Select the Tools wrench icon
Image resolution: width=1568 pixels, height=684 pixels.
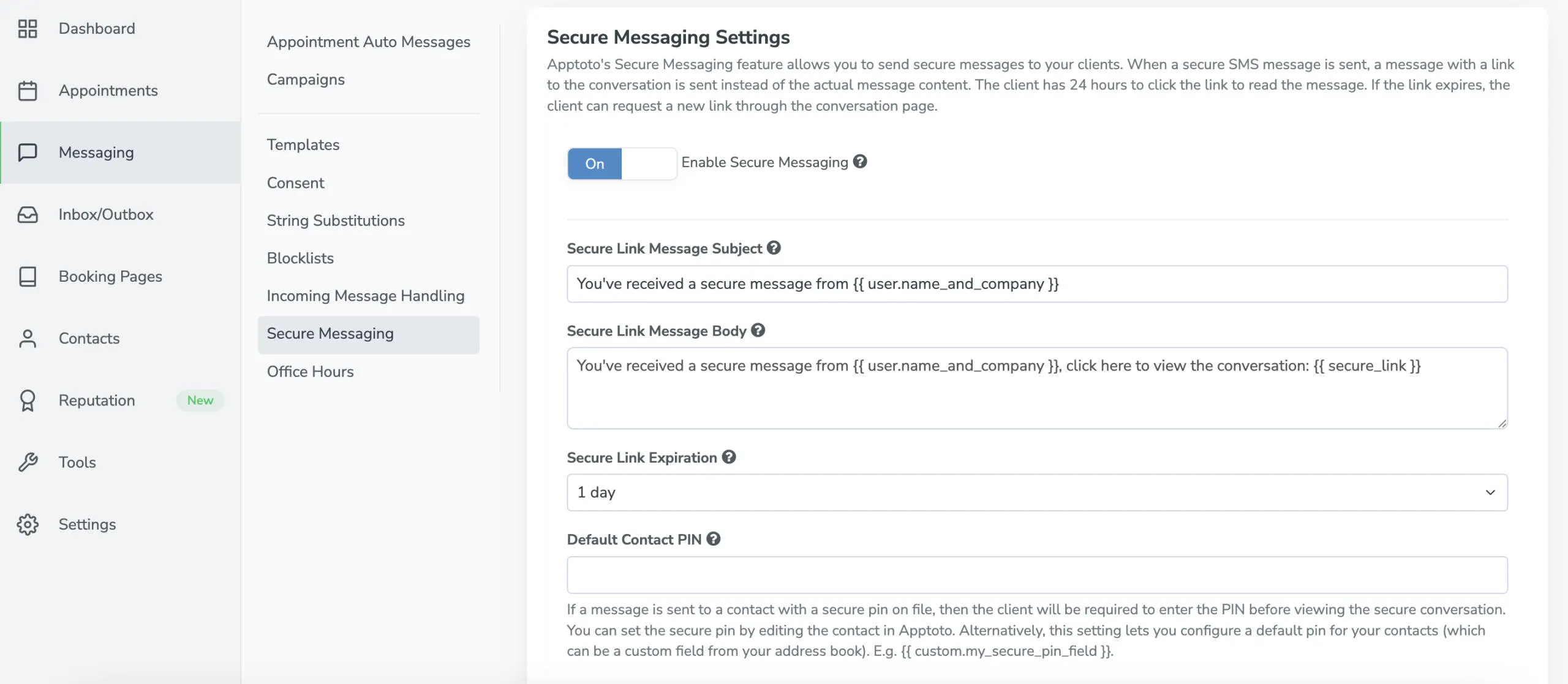[x=28, y=462]
